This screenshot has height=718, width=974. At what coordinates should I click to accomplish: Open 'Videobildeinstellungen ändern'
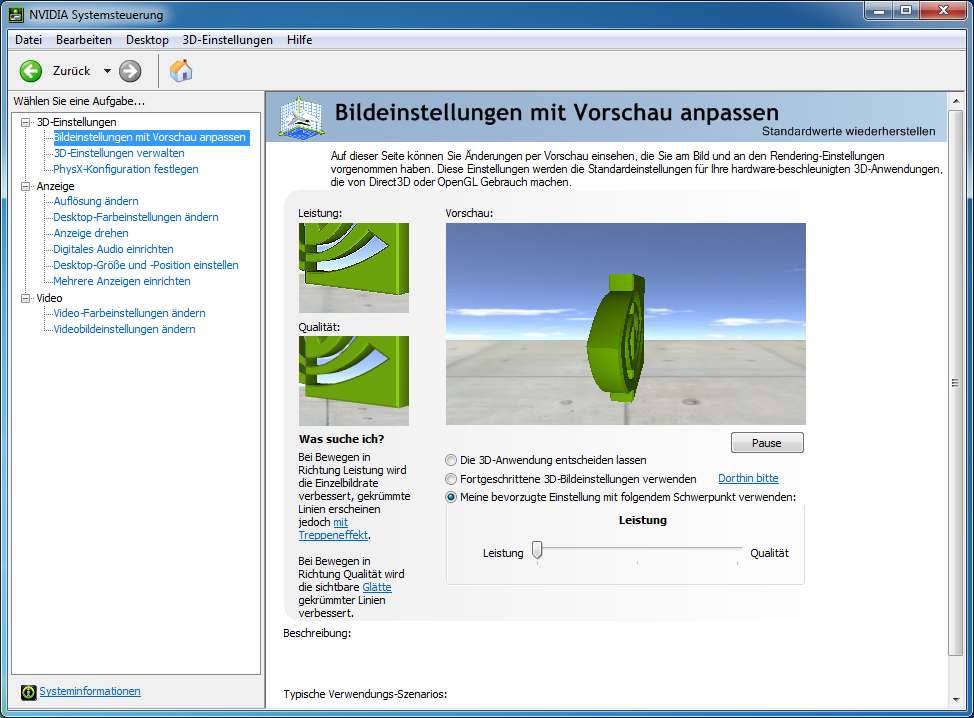pyautogui.click(x=124, y=329)
